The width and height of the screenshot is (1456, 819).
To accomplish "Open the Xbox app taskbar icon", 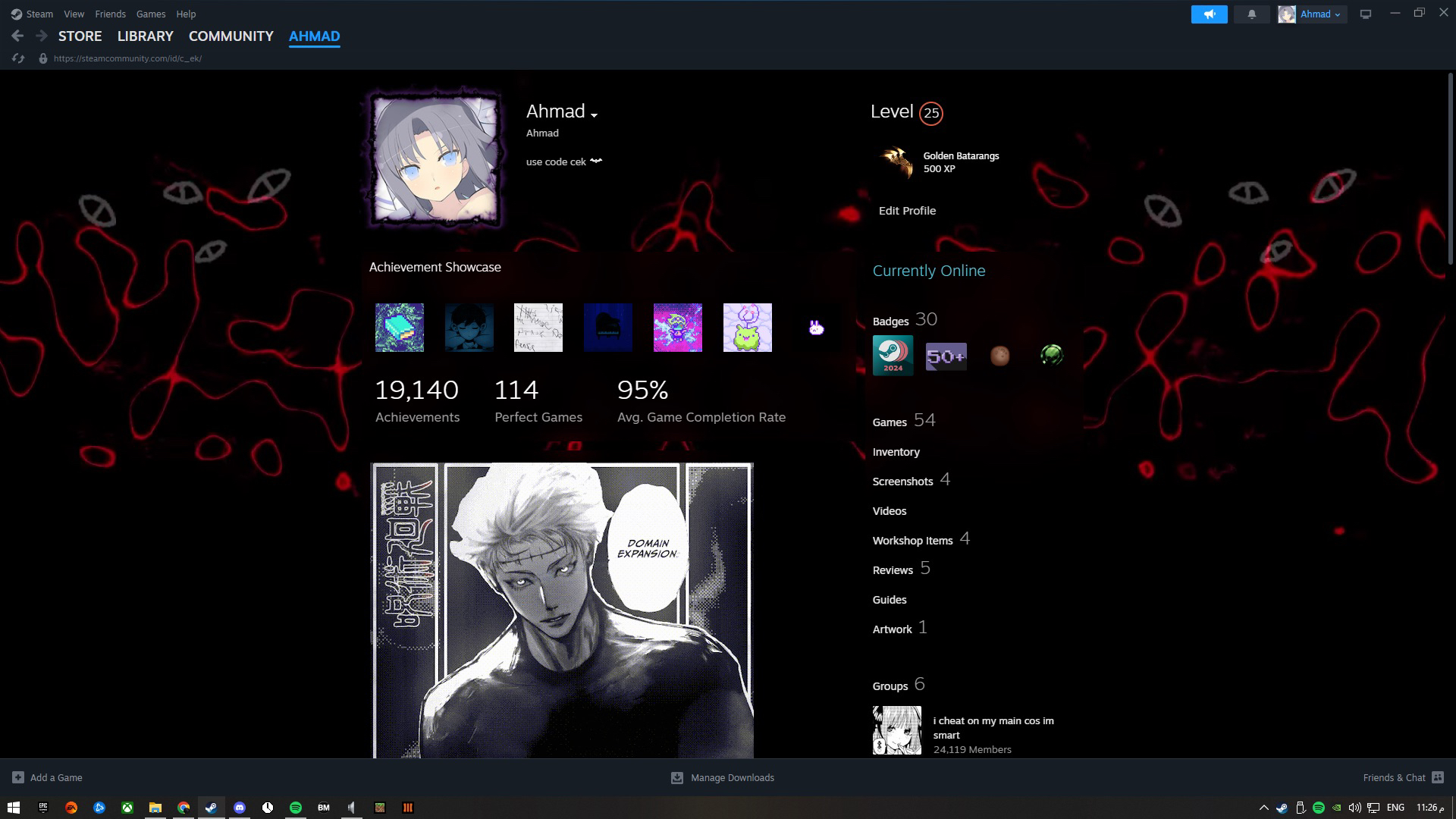I will coord(127,808).
